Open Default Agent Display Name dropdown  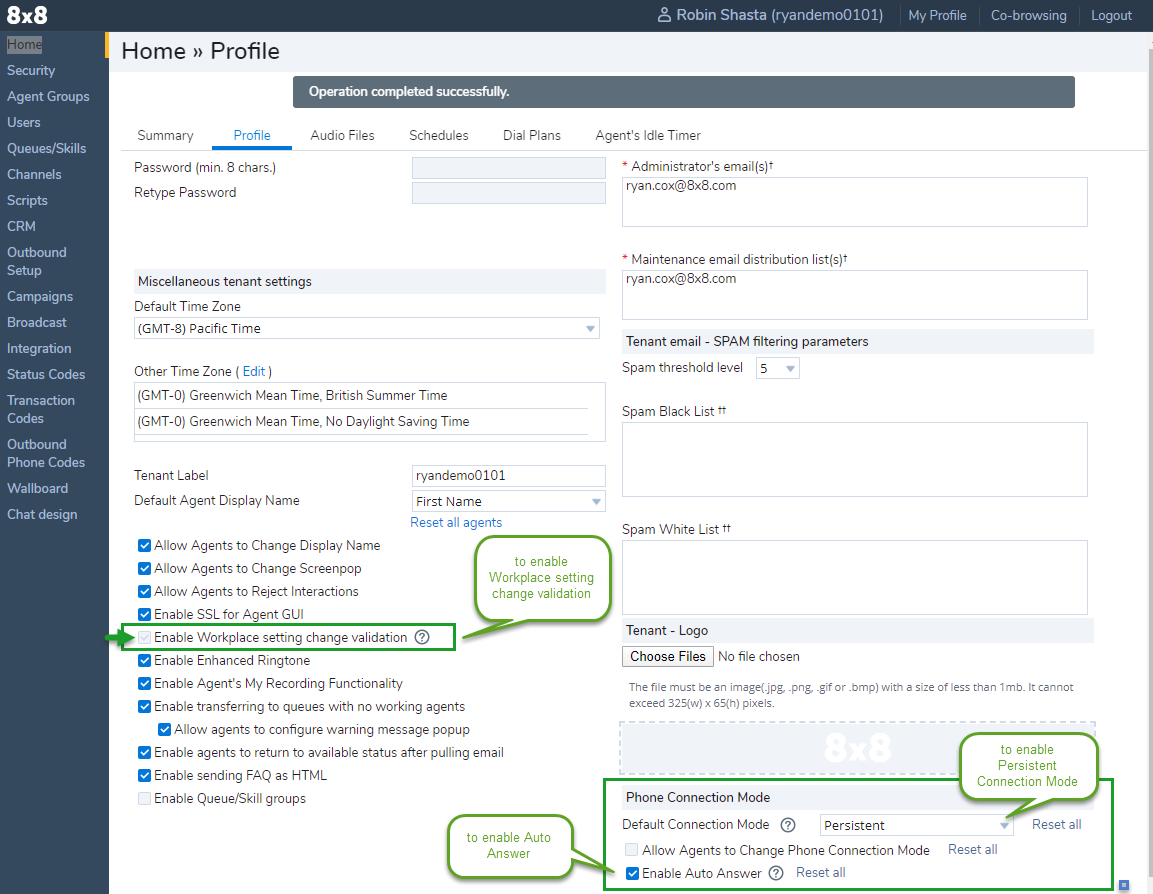pos(509,501)
